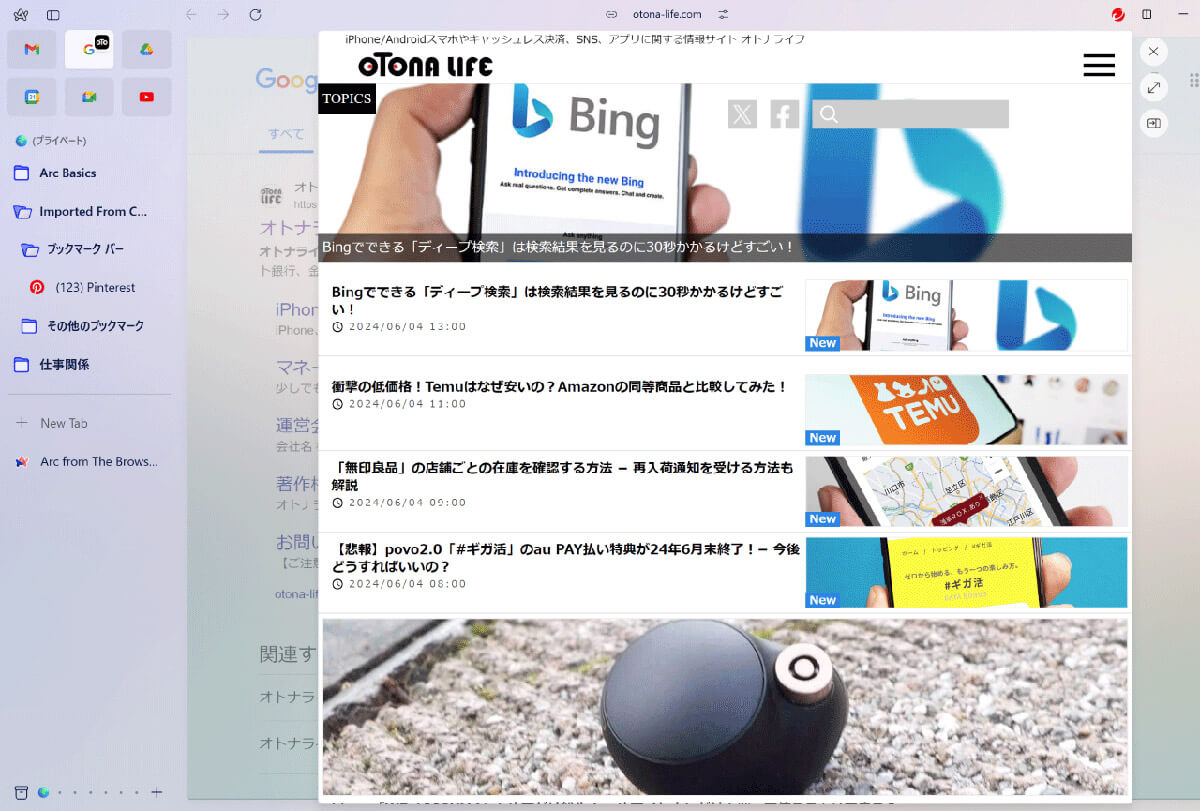Open split view icon in top bar

click(1147, 15)
